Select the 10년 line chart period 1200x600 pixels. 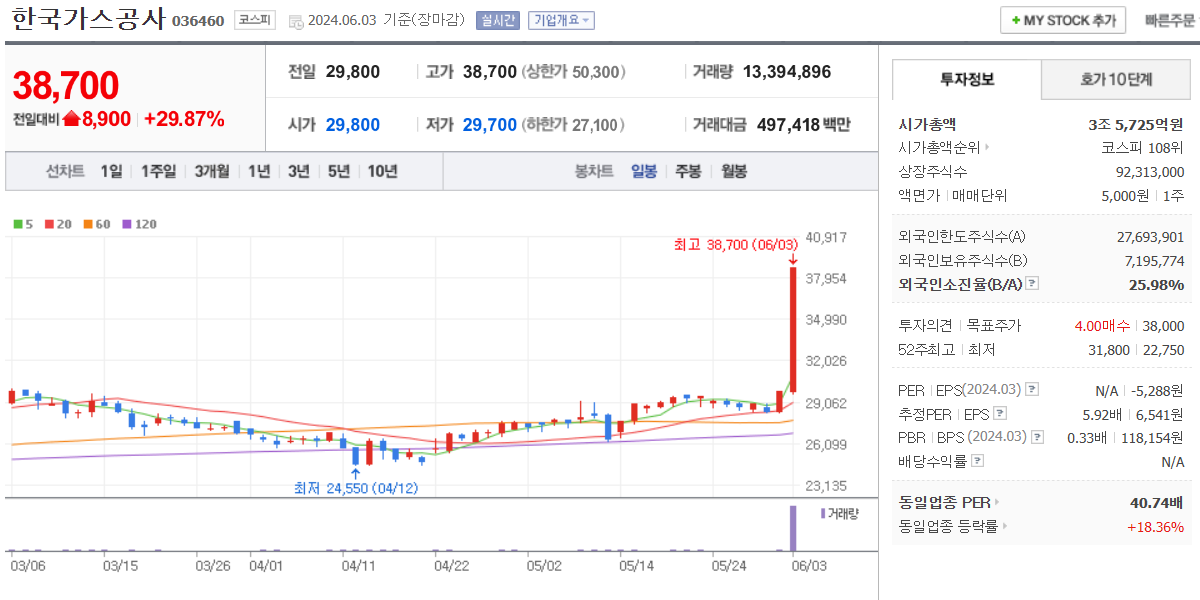click(x=382, y=171)
